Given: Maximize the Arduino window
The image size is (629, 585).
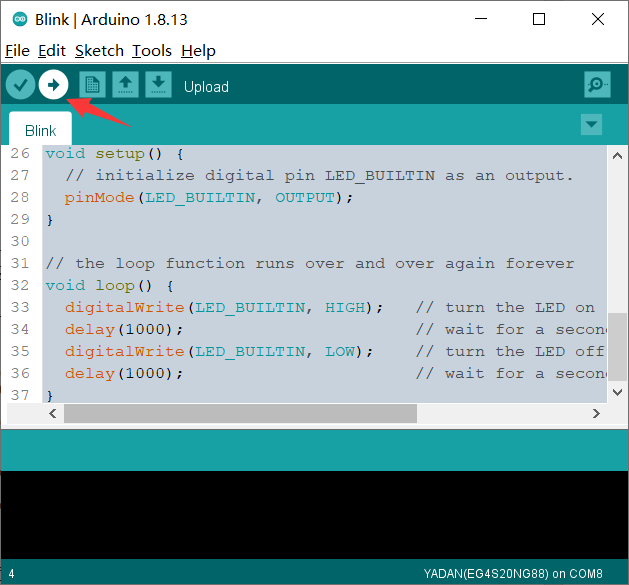Looking at the screenshot, I should 539,19.
